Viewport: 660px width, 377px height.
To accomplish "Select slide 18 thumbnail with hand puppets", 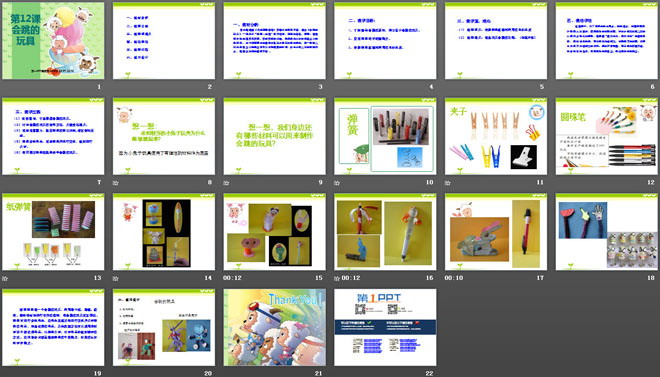I will coord(607,232).
